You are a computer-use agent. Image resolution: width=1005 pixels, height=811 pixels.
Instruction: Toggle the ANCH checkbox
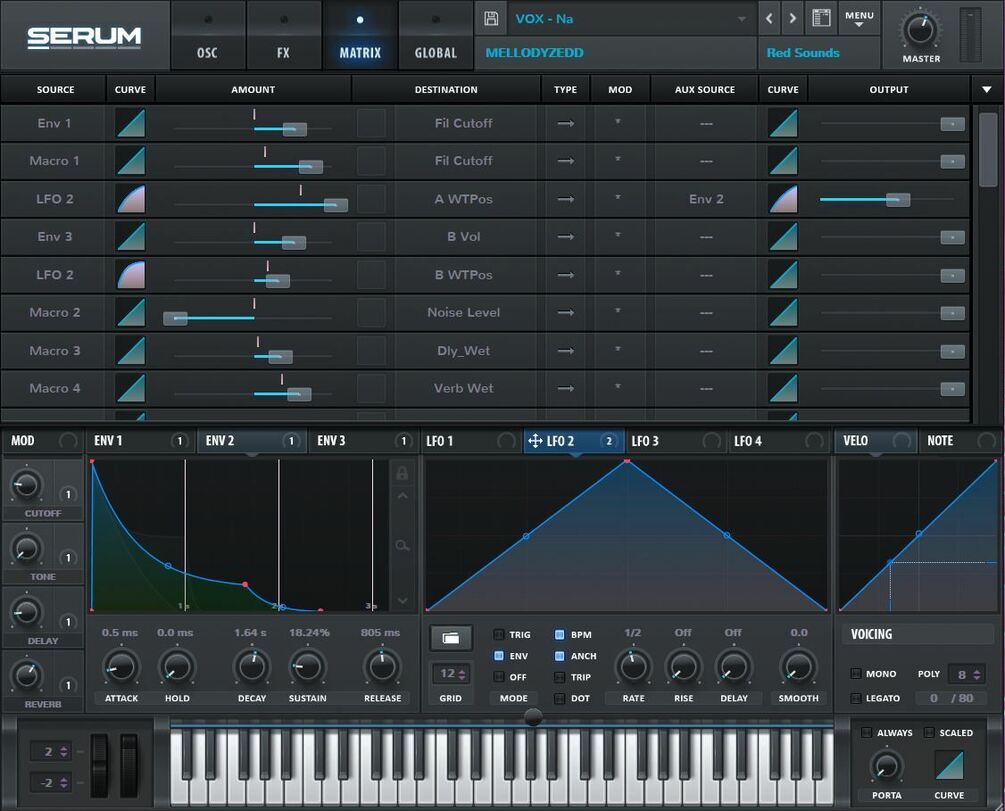tap(560, 656)
